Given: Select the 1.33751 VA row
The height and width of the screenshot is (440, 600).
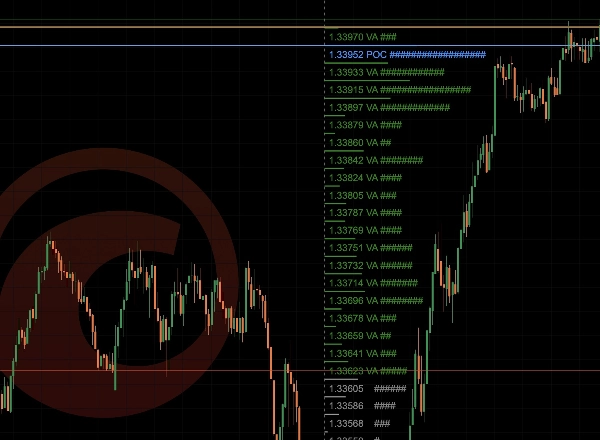Looking at the screenshot, I should [370, 248].
